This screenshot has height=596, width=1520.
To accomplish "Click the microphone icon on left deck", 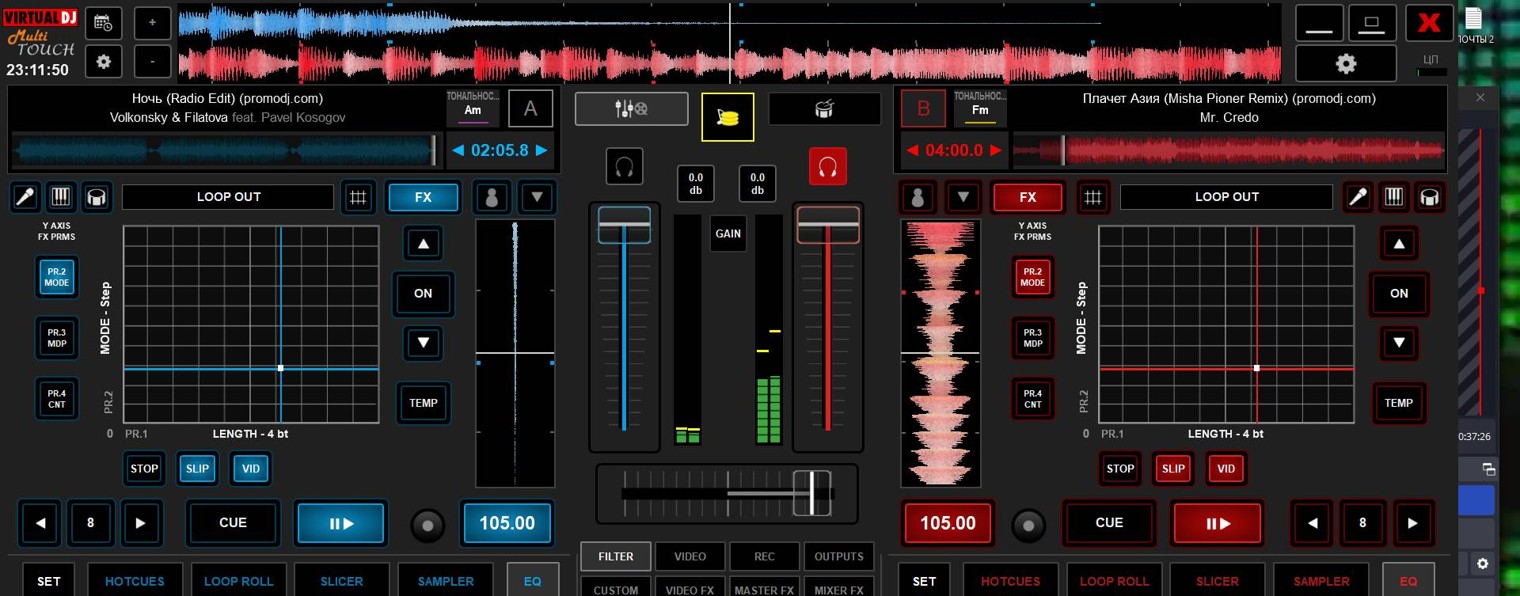I will click(x=25, y=196).
